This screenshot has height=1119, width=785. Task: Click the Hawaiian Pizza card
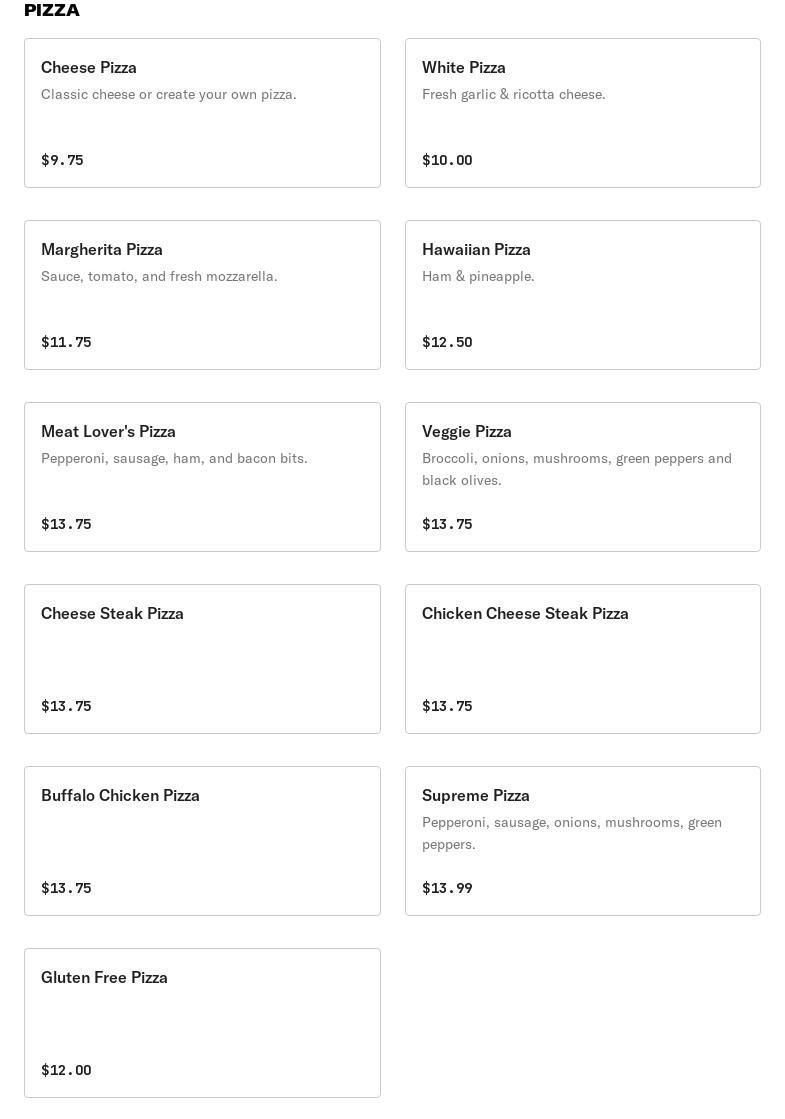point(582,295)
